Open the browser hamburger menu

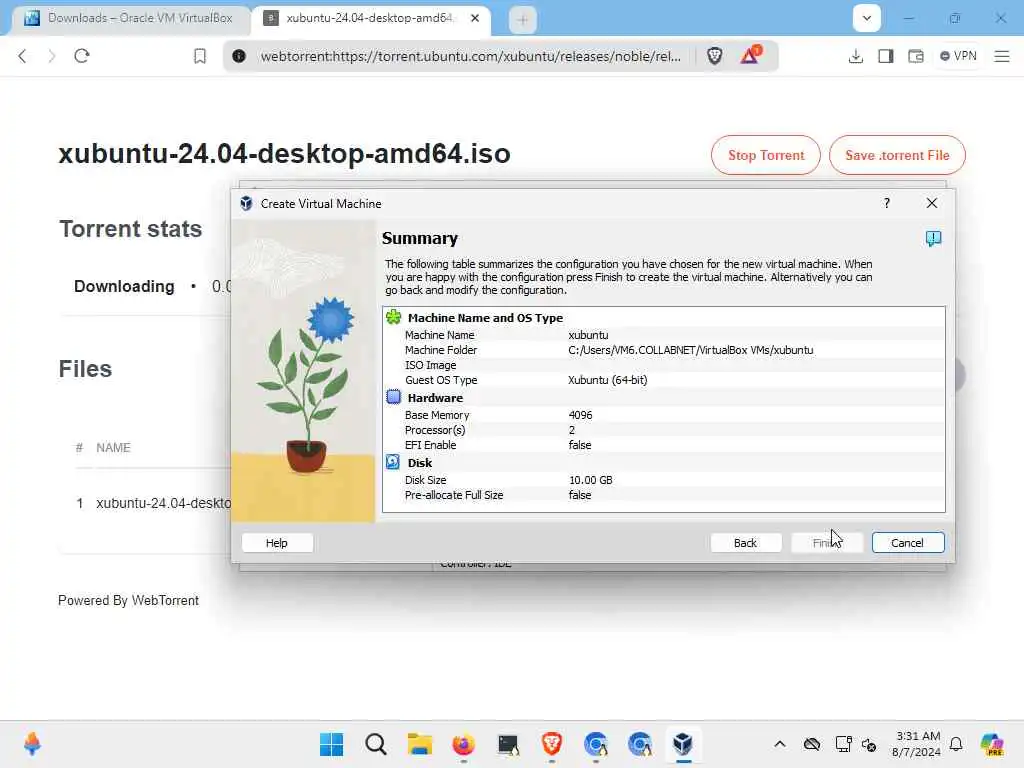pos(1002,56)
